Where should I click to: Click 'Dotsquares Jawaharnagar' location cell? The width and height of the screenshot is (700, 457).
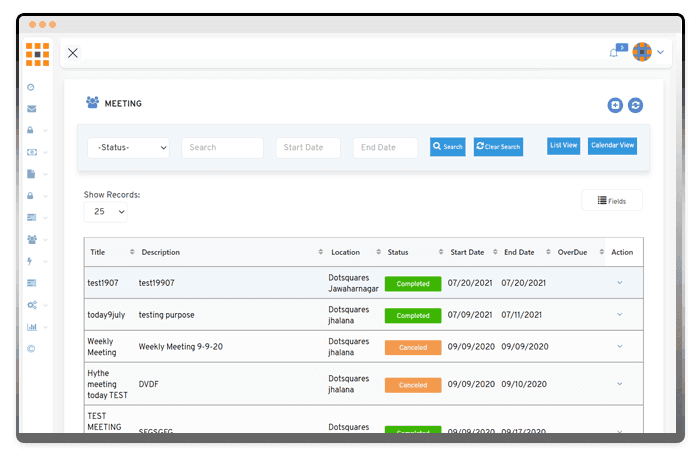point(353,283)
